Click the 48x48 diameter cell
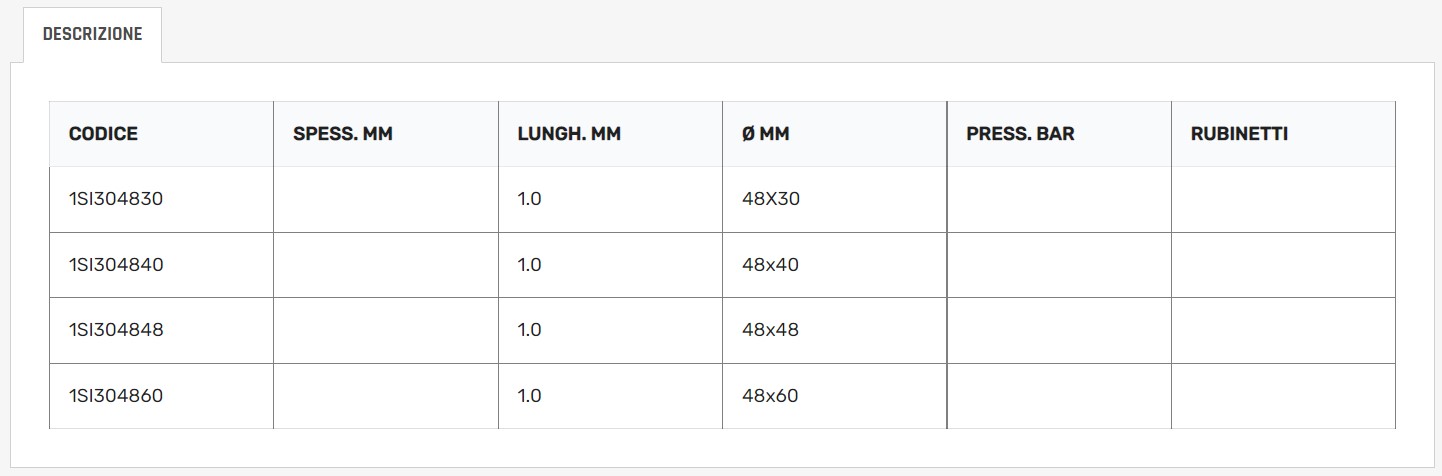The width and height of the screenshot is (1442, 476). [770, 330]
